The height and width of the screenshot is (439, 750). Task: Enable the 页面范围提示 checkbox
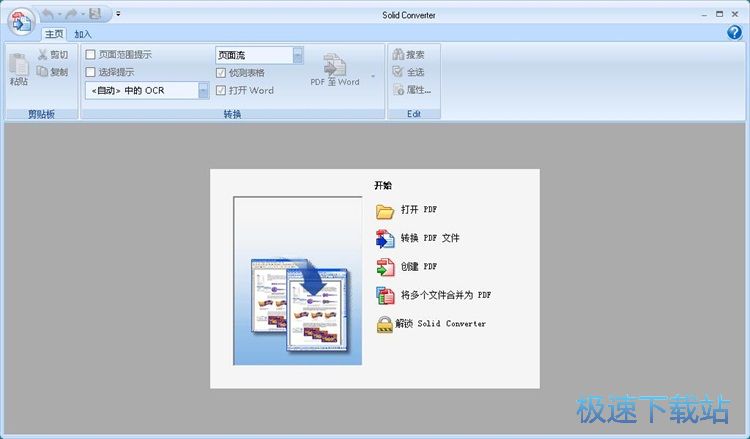tap(90, 55)
